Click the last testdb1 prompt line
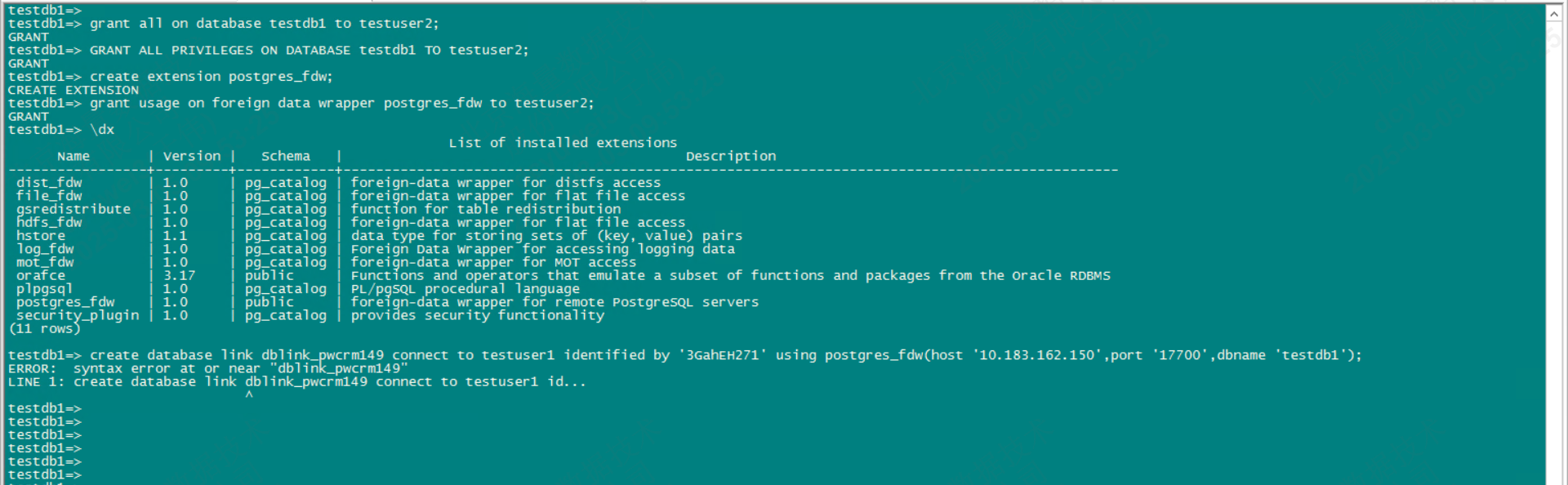The width and height of the screenshot is (1568, 485). pos(45,474)
